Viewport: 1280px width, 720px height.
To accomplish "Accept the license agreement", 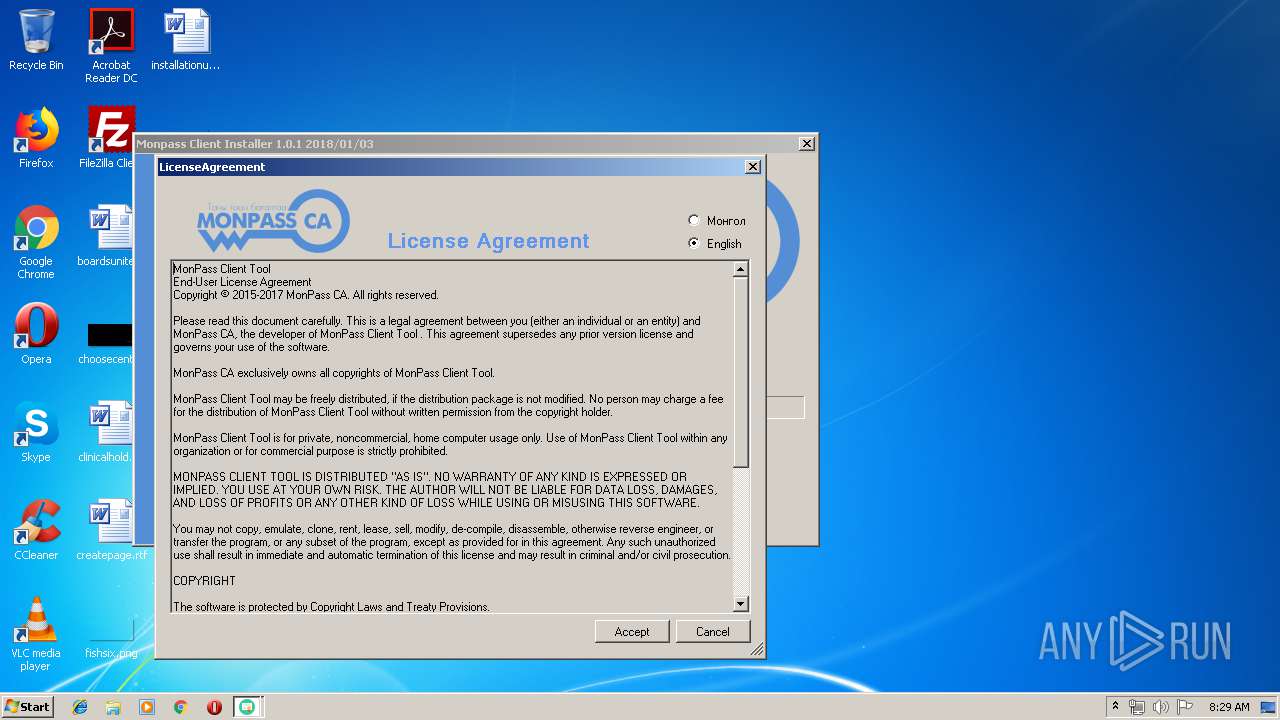I will tap(632, 631).
